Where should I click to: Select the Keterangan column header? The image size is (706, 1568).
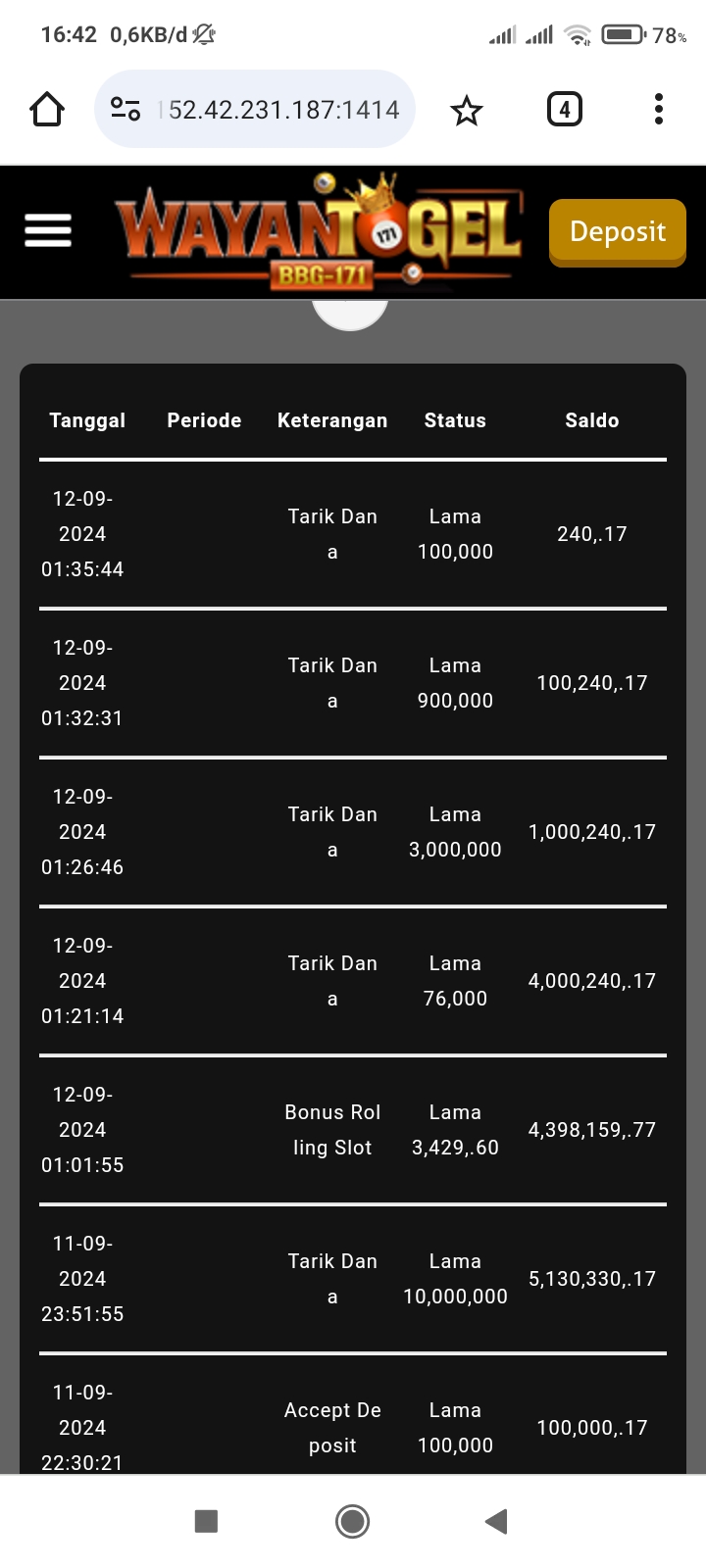332,420
